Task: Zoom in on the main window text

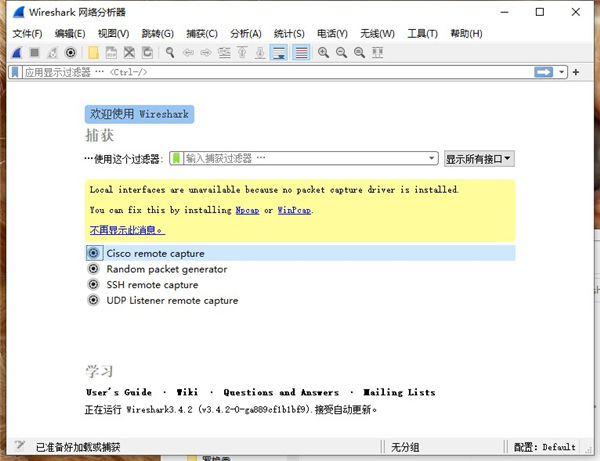Action: click(x=323, y=52)
